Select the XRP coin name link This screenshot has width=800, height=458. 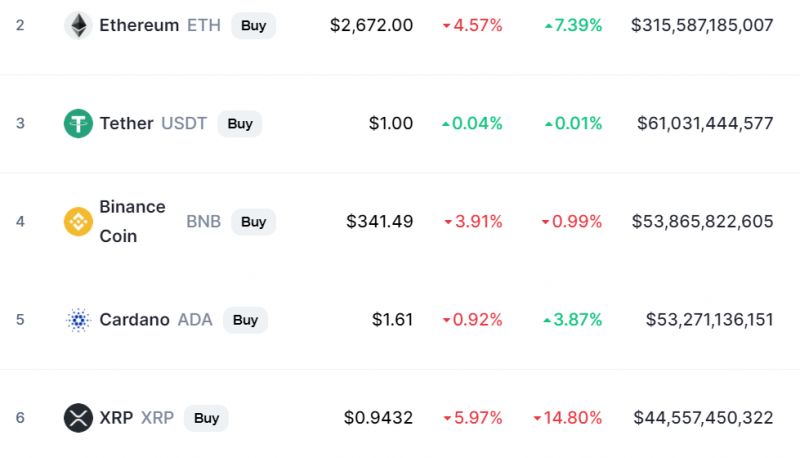click(x=116, y=418)
